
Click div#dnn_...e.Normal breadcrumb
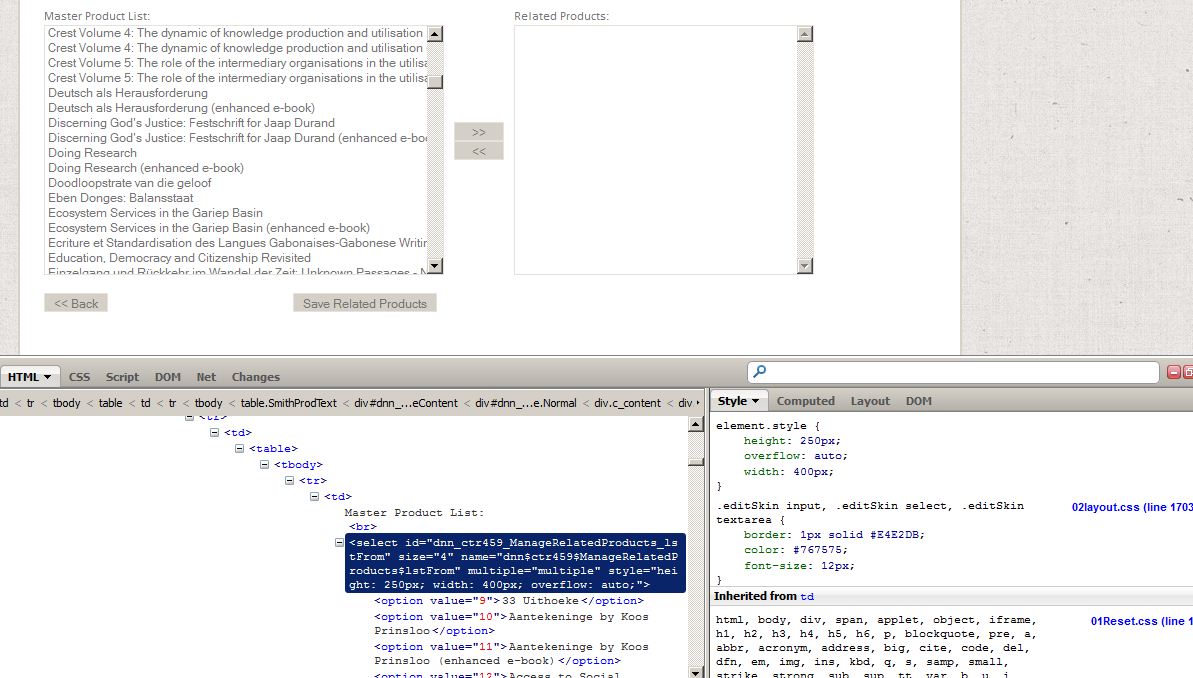click(x=526, y=403)
